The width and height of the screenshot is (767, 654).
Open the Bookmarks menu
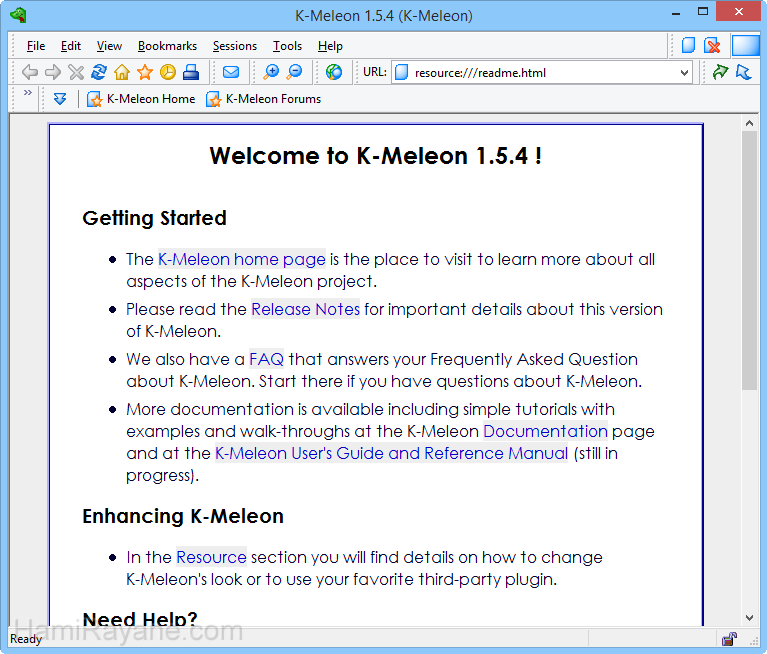coord(167,46)
